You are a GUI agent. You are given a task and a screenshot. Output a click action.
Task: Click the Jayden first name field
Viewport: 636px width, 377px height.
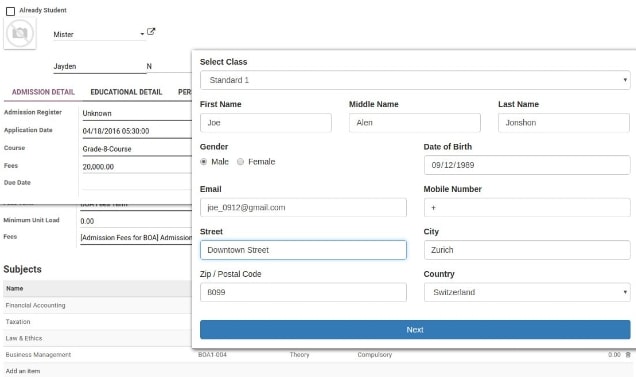pos(99,67)
